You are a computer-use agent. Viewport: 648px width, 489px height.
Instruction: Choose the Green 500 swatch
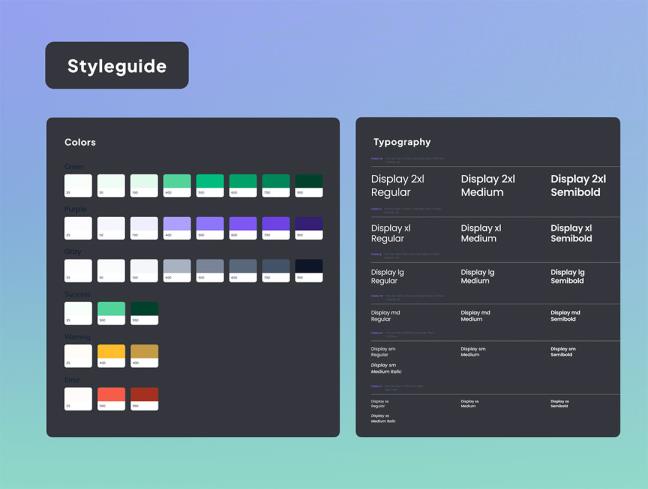pyautogui.click(x=210, y=184)
